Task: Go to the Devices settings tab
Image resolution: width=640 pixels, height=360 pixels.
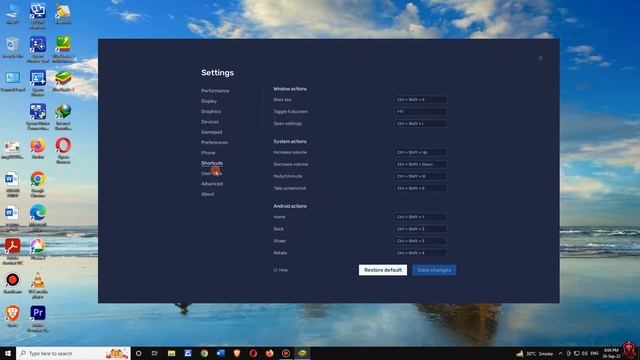Action: pyautogui.click(x=210, y=122)
